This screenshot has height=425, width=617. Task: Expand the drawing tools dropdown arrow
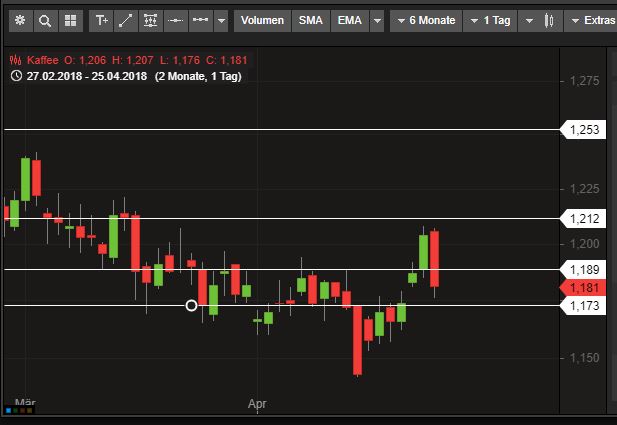(x=221, y=20)
